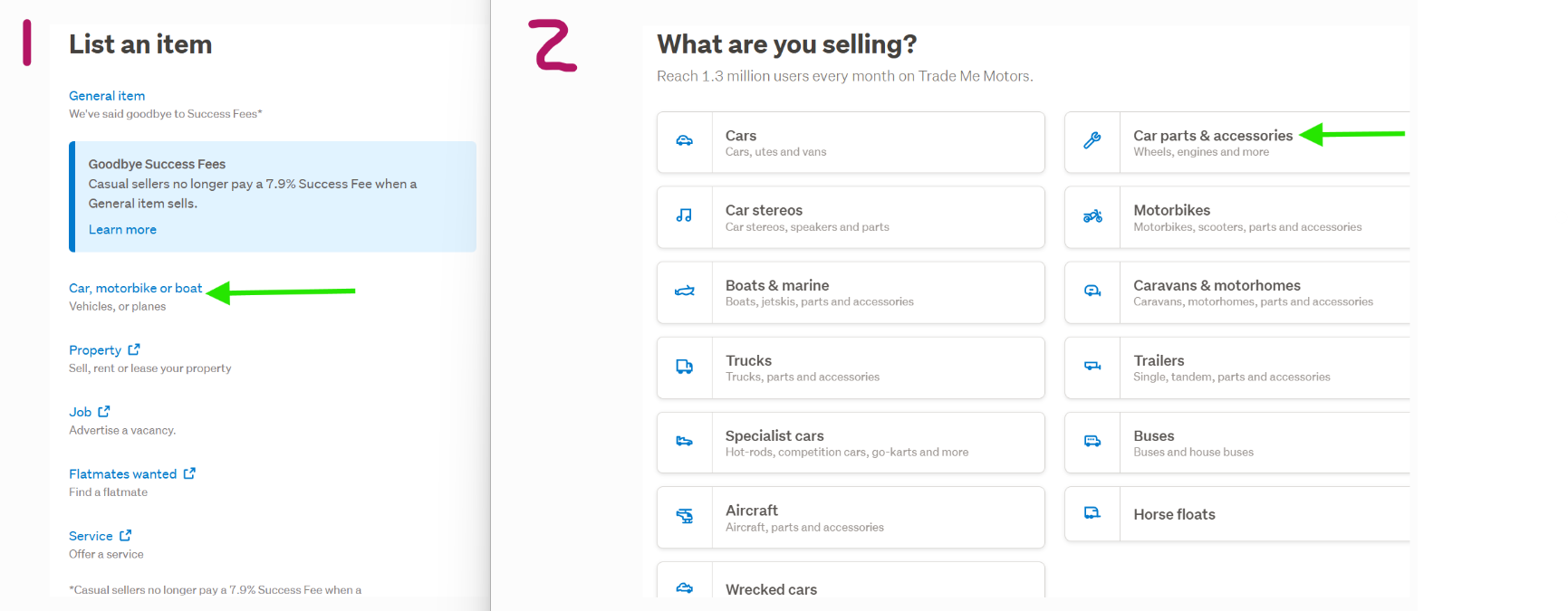The width and height of the screenshot is (1568, 611).
Task: Select the Service listing link
Action: point(91,536)
